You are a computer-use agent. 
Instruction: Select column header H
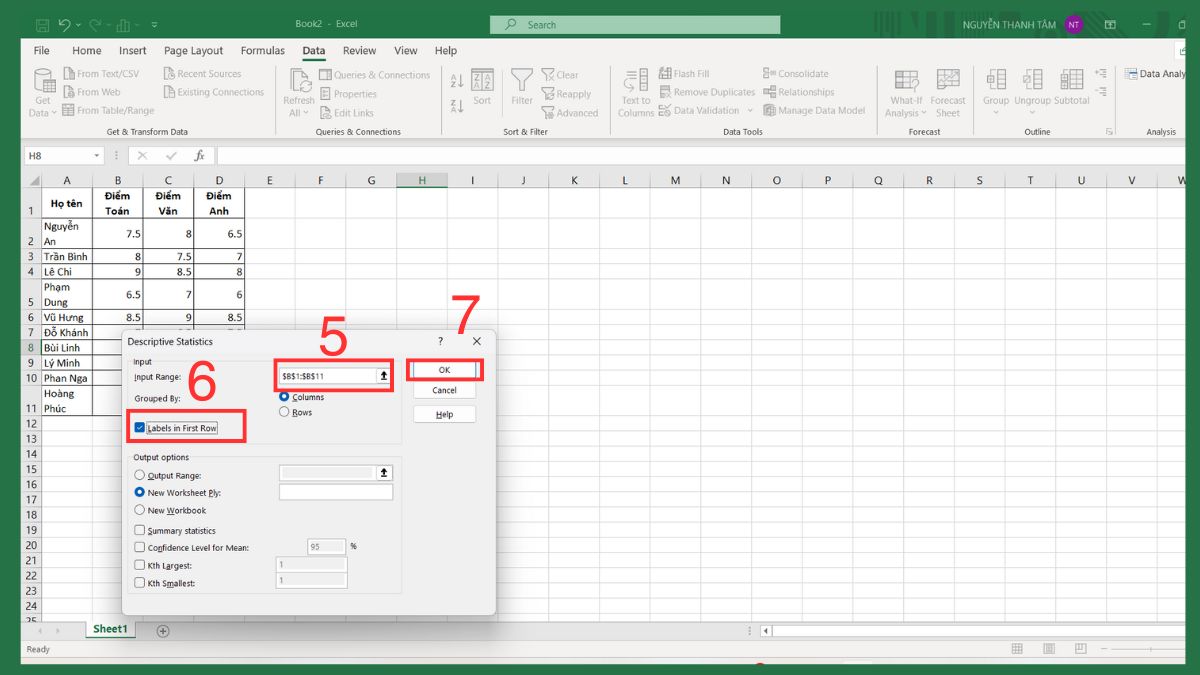[422, 180]
